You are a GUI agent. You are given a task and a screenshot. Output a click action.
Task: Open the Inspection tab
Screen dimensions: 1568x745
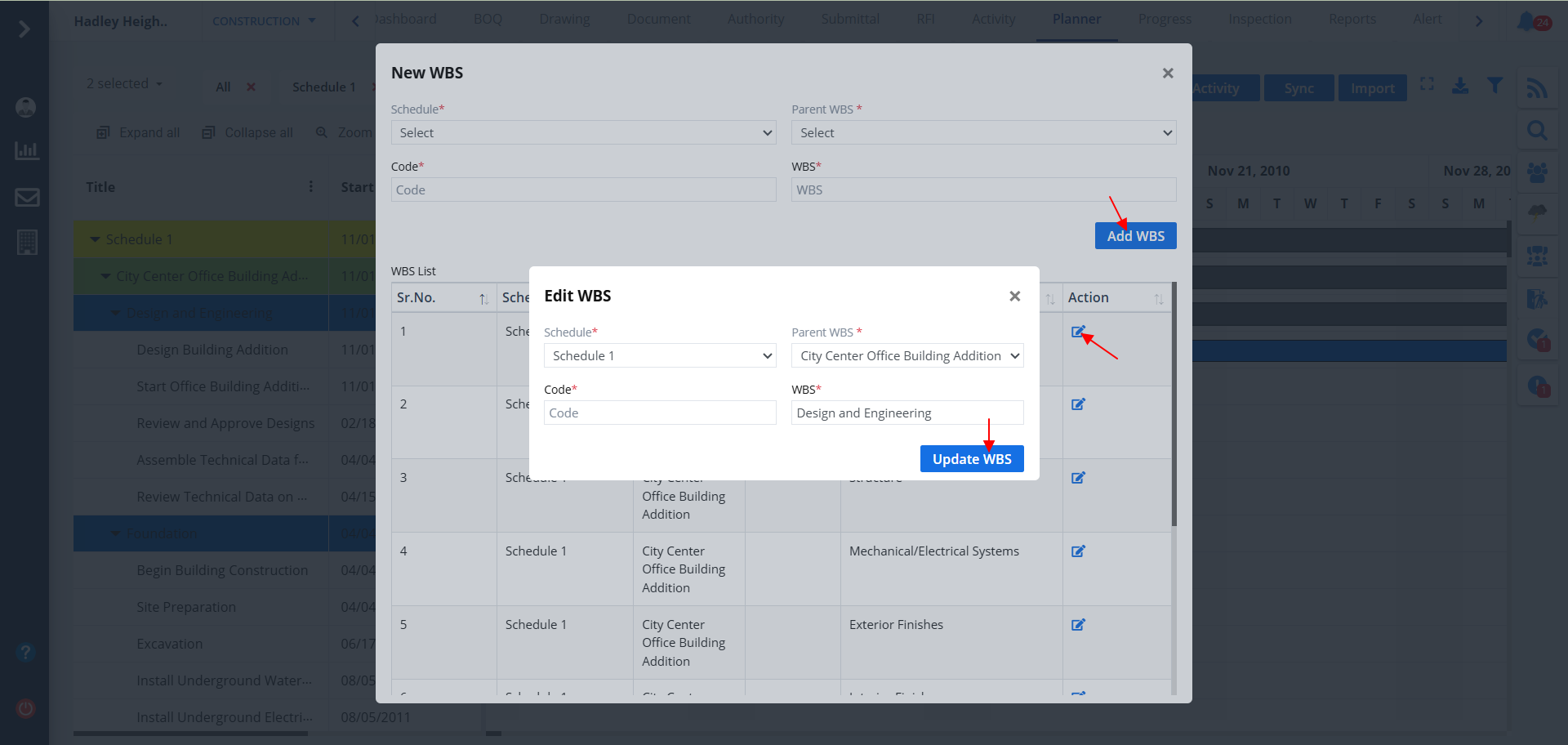[1259, 20]
